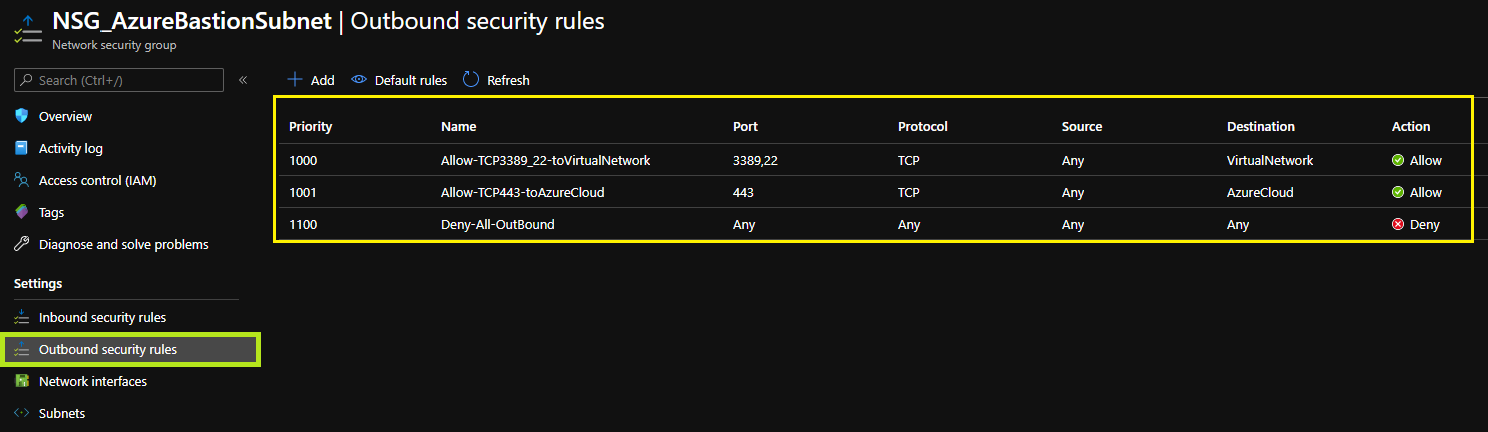1488x432 pixels.
Task: Open the Allow-TCP443-toAzureCloud rule row
Action: tap(872, 192)
